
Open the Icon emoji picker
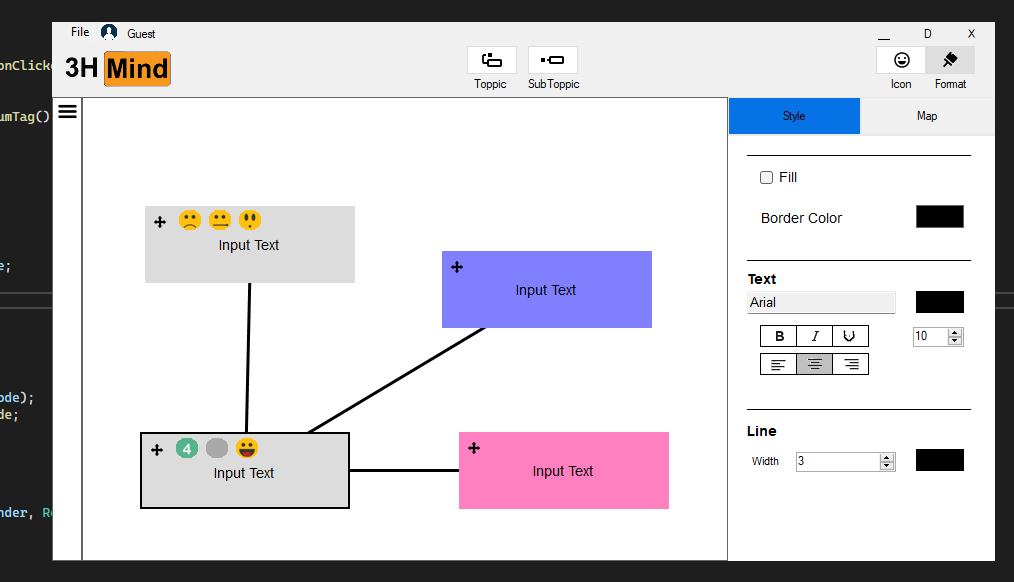click(x=900, y=60)
